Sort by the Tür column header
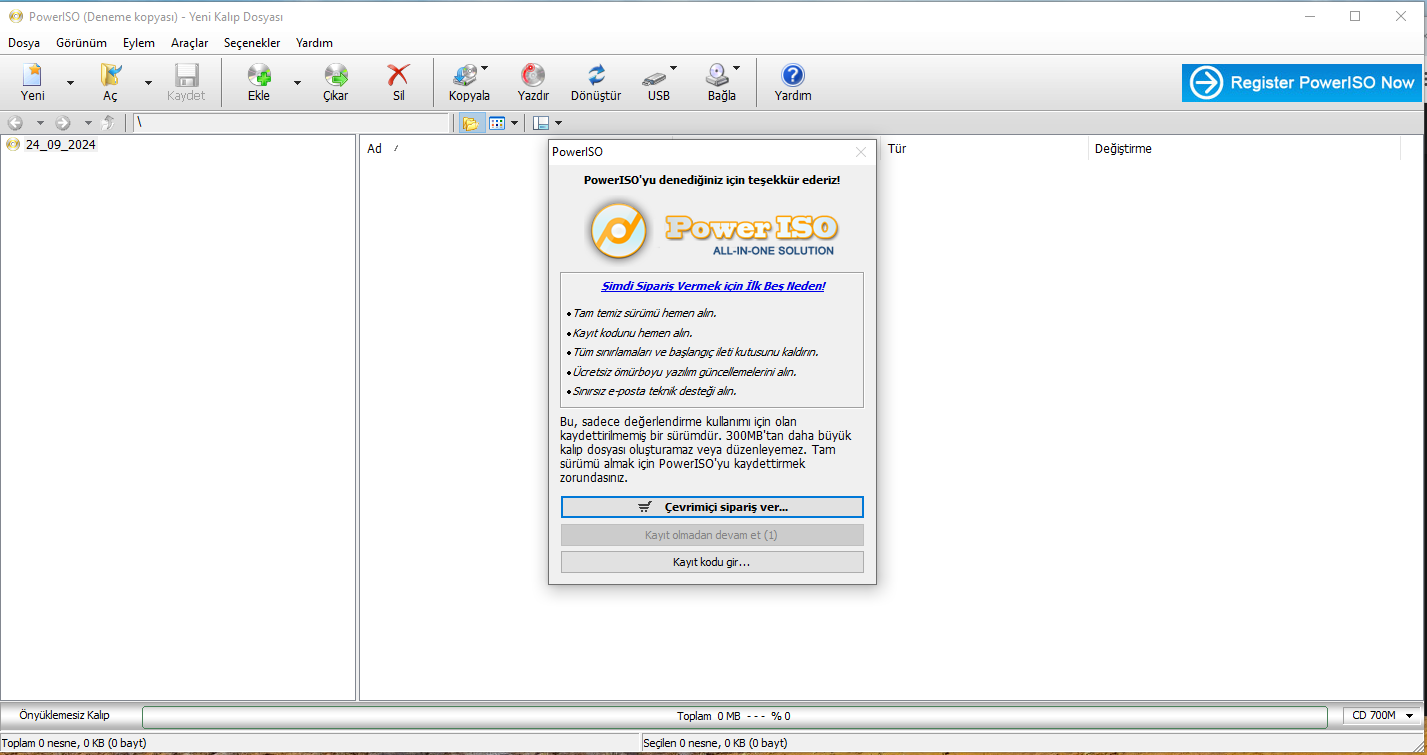This screenshot has height=755, width=1427. point(897,149)
